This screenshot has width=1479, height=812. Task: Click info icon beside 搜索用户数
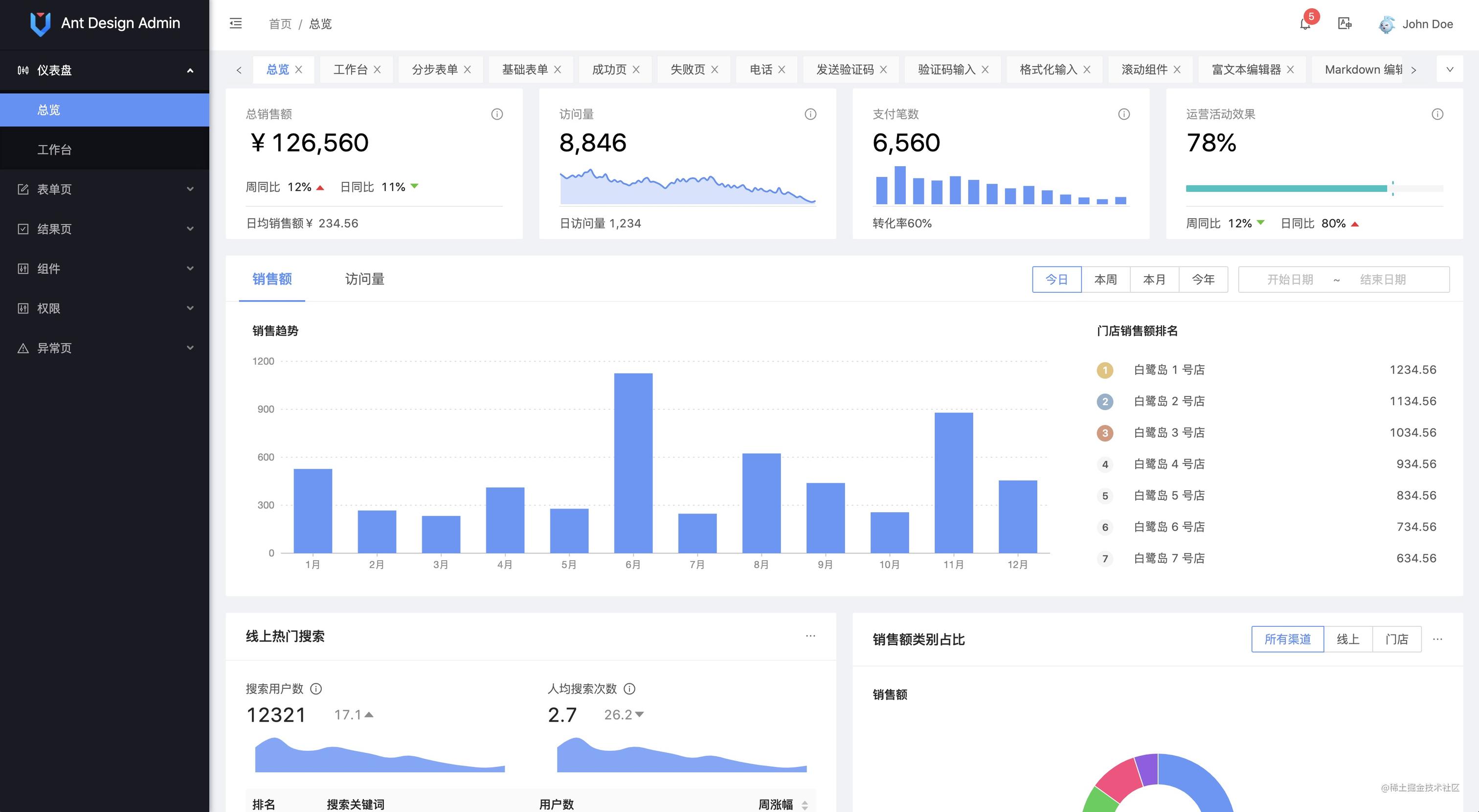tap(316, 689)
